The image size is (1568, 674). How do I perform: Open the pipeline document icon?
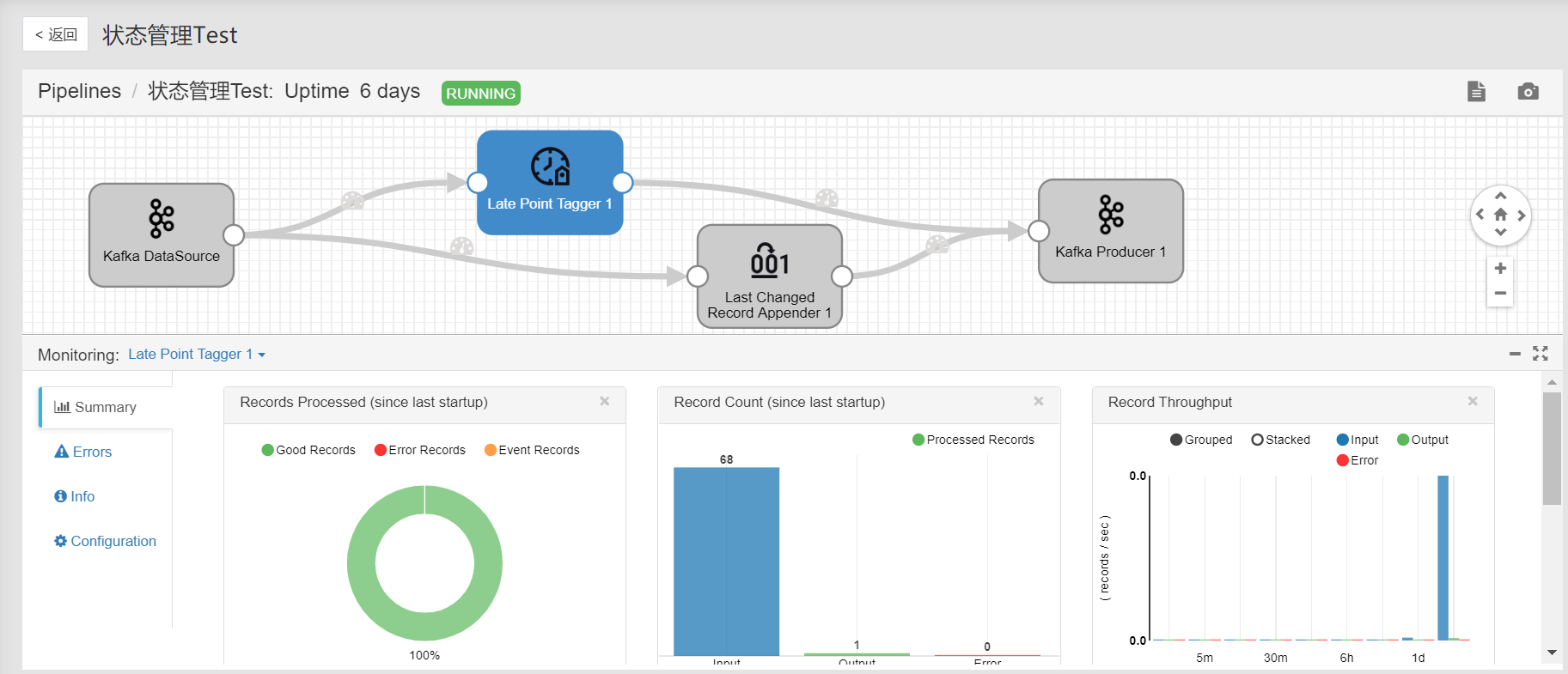tap(1476, 91)
